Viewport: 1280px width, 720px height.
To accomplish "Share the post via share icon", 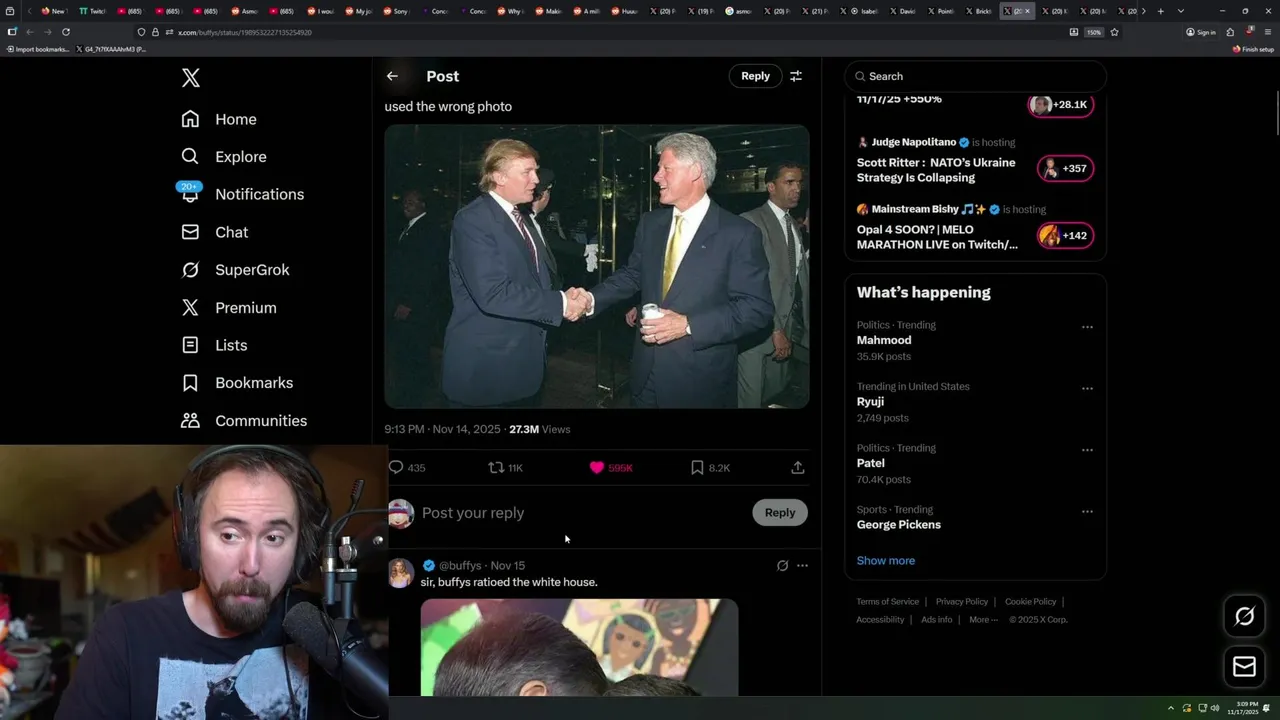I will [797, 468].
